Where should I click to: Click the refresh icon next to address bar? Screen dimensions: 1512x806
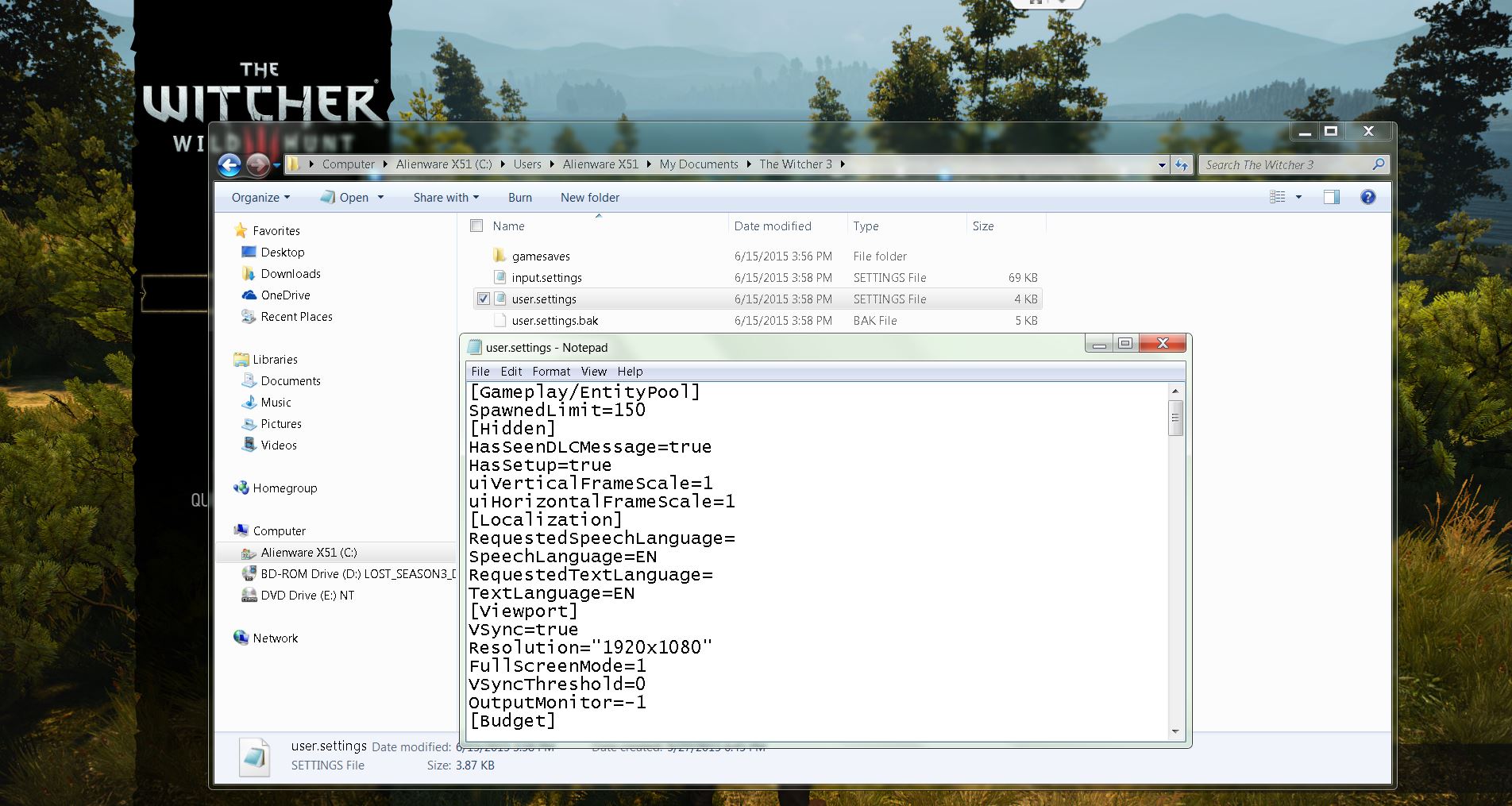pyautogui.click(x=1182, y=165)
